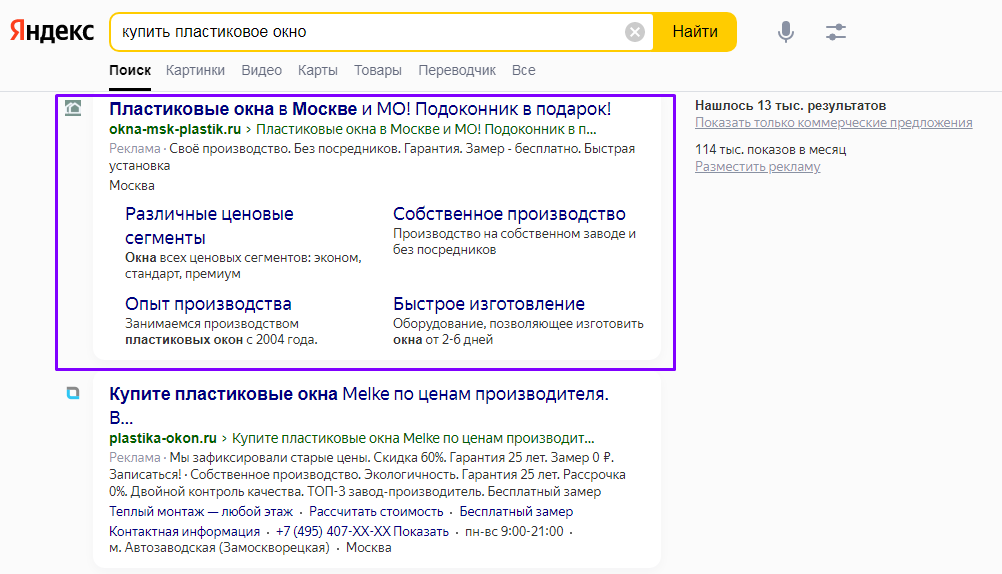
Task: Click the Найти search button
Action: click(695, 32)
